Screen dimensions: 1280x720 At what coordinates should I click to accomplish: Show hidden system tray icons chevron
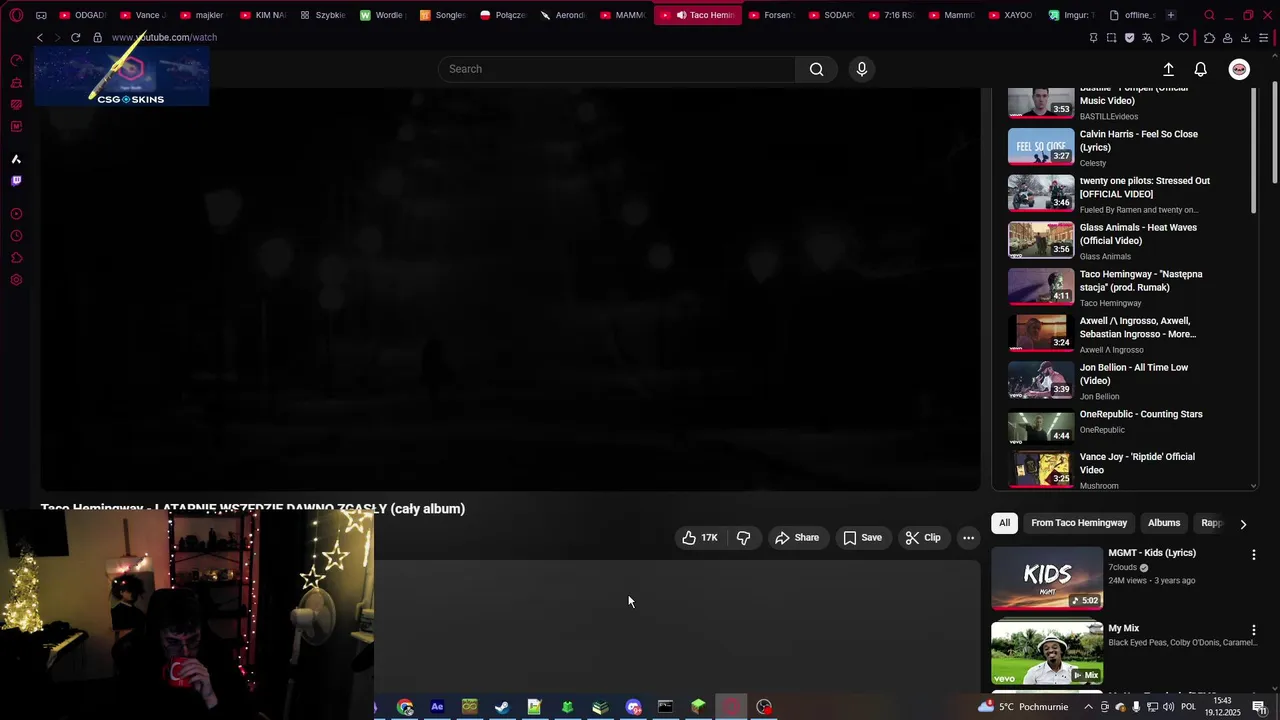[1088, 707]
